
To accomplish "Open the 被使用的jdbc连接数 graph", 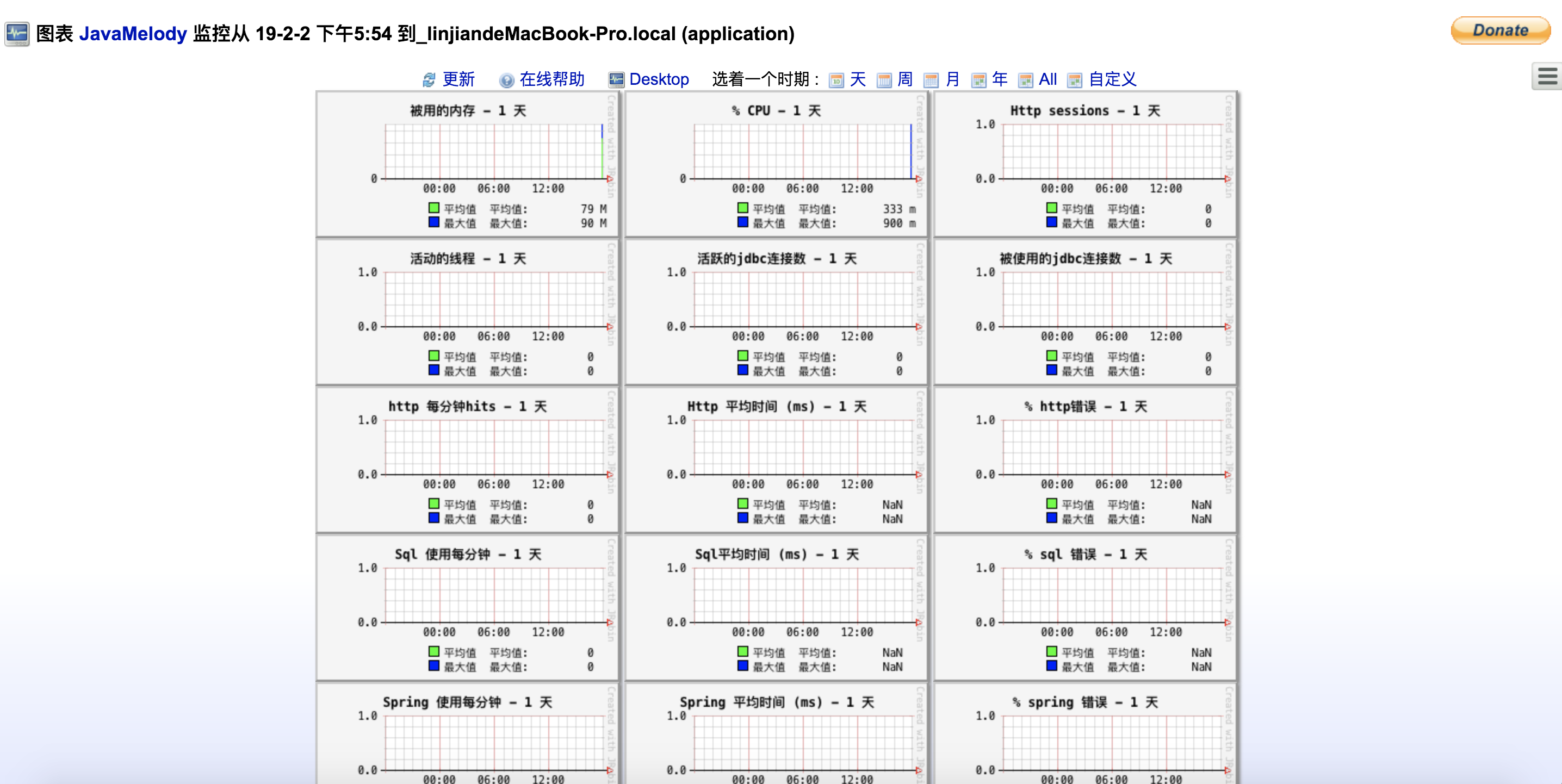I will pyautogui.click(x=1085, y=312).
